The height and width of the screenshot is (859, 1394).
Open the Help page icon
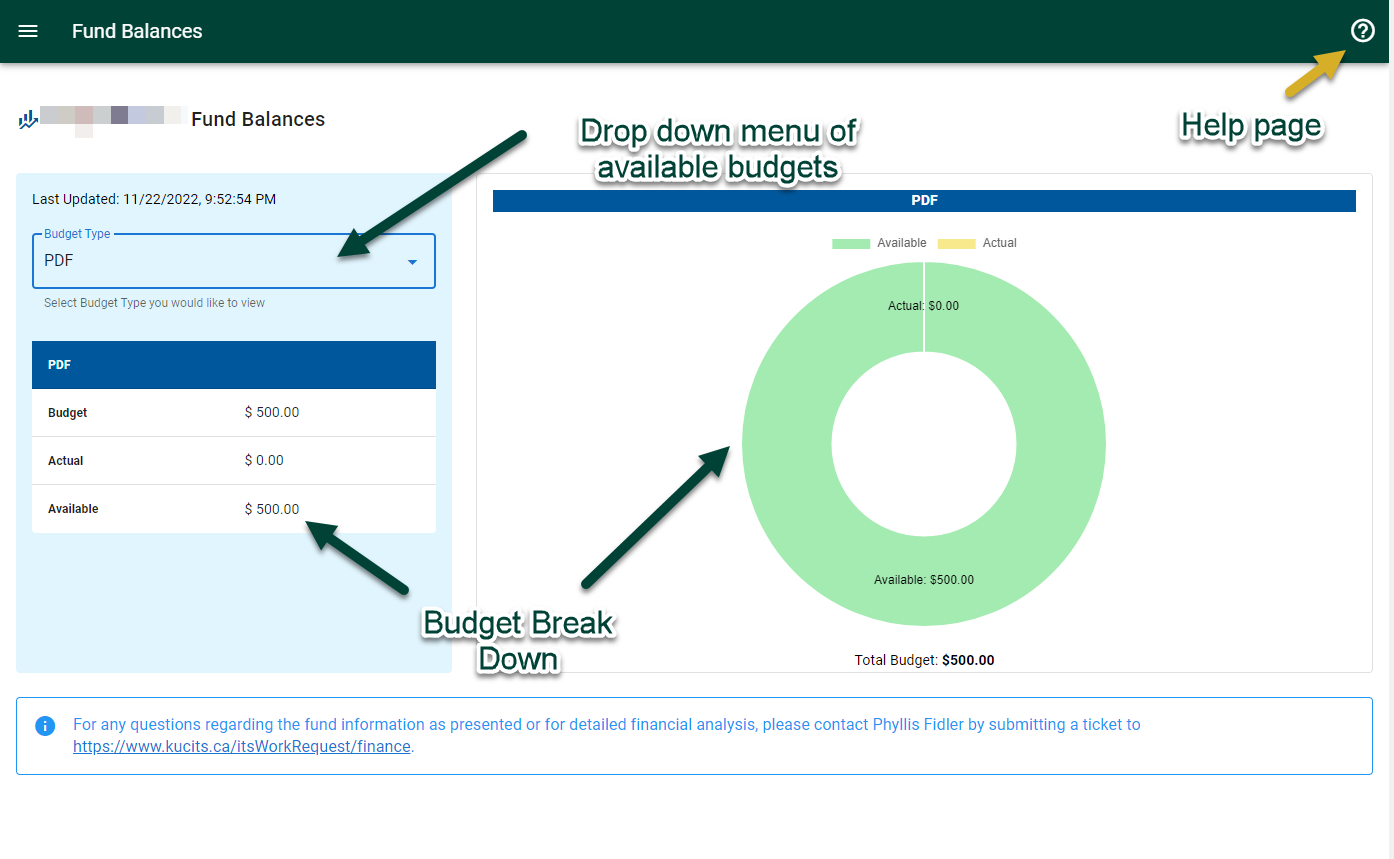[x=1362, y=31]
